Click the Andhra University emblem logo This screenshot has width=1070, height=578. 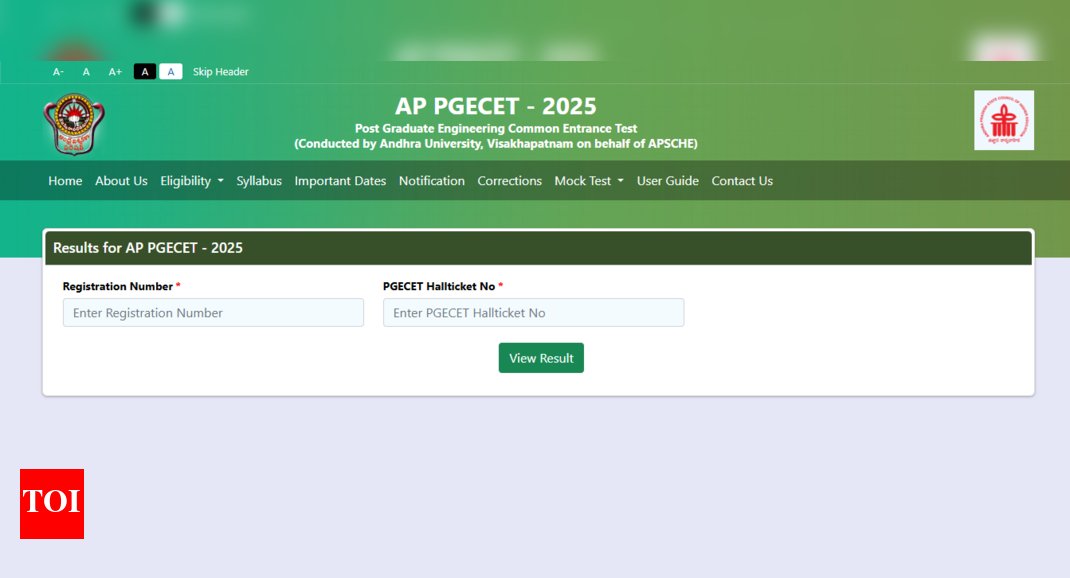(x=74, y=124)
